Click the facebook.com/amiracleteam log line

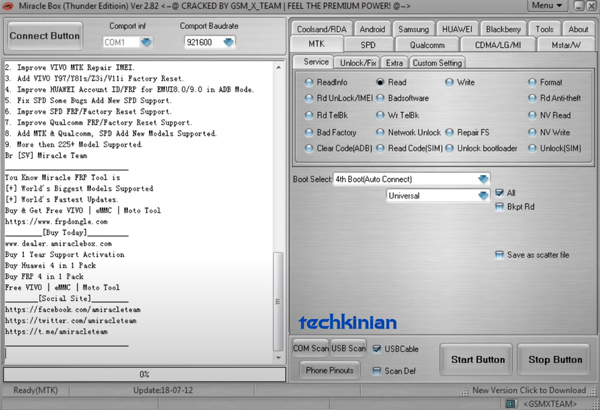(x=73, y=309)
